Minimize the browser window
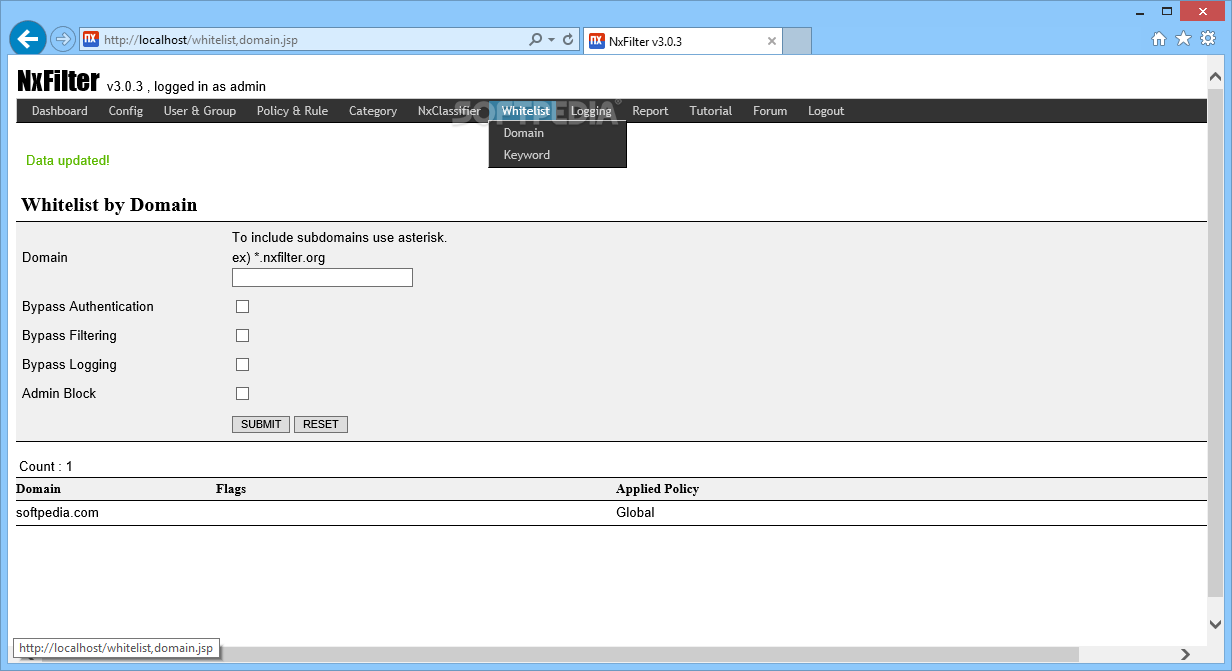This screenshot has width=1232, height=671. pyautogui.click(x=1139, y=11)
